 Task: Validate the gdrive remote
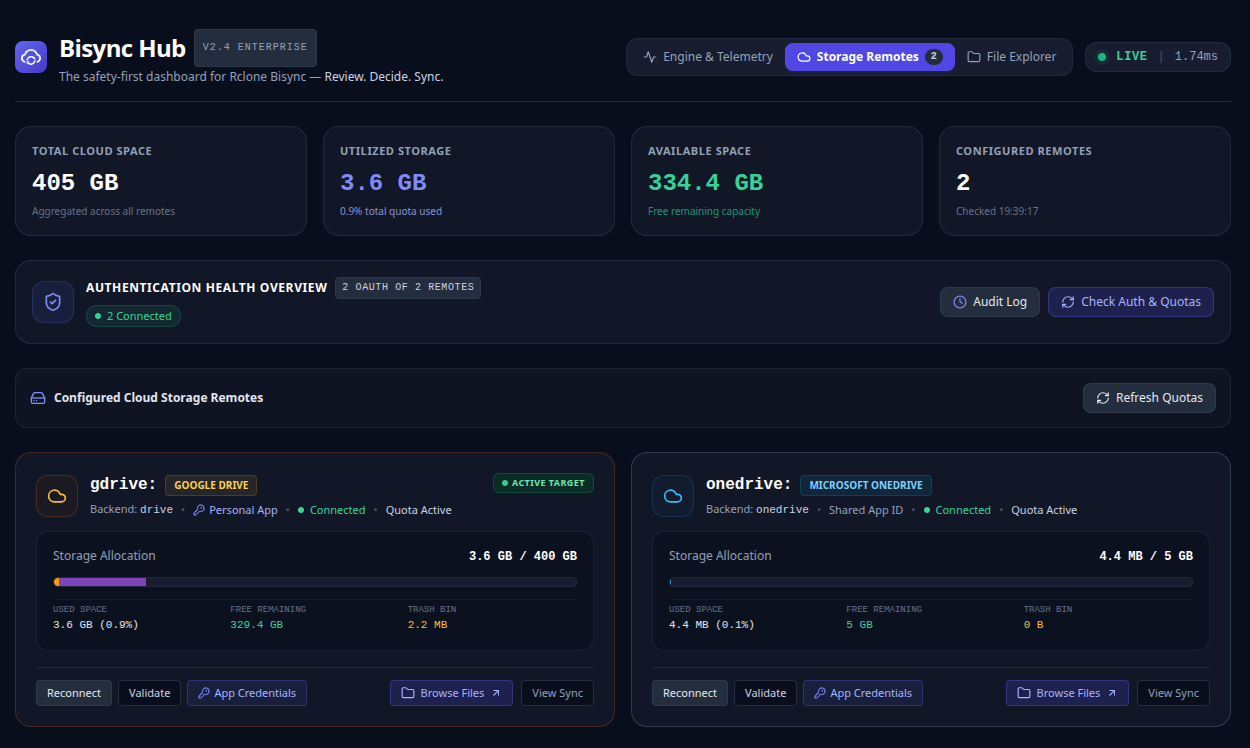[x=150, y=693]
